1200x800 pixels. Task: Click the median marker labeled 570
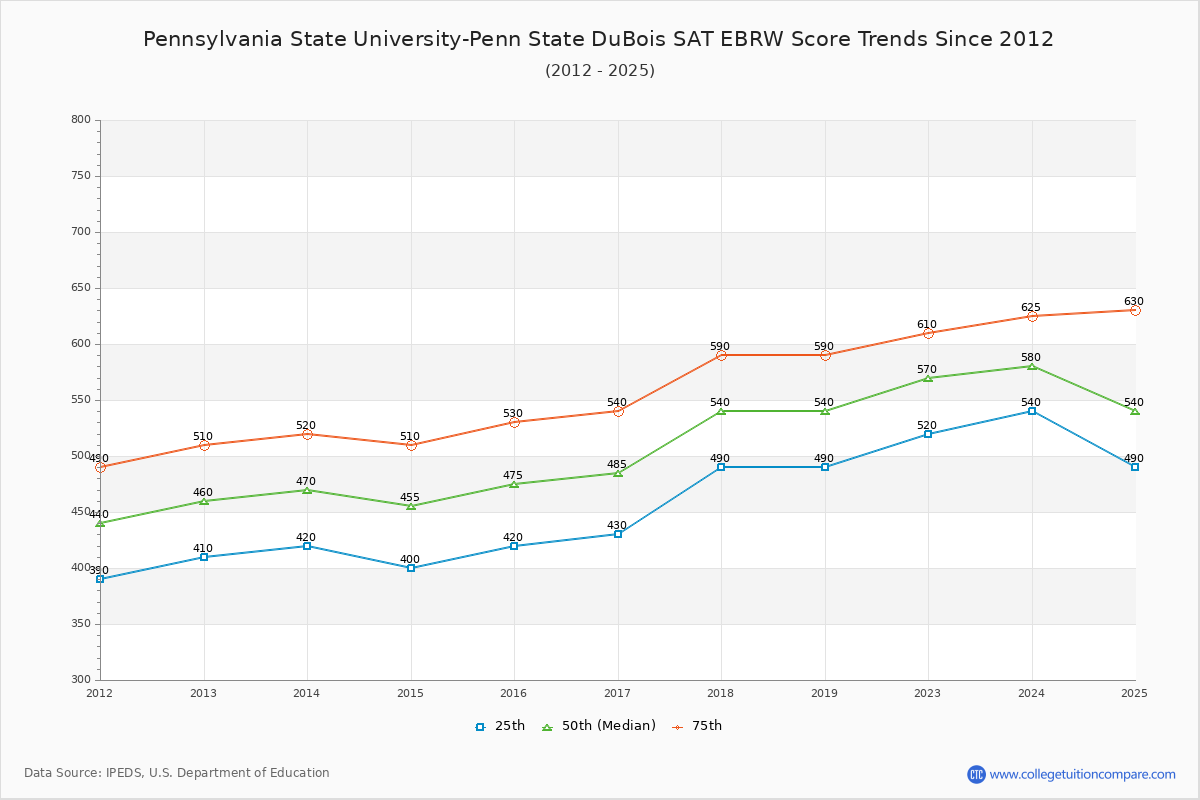tap(928, 378)
